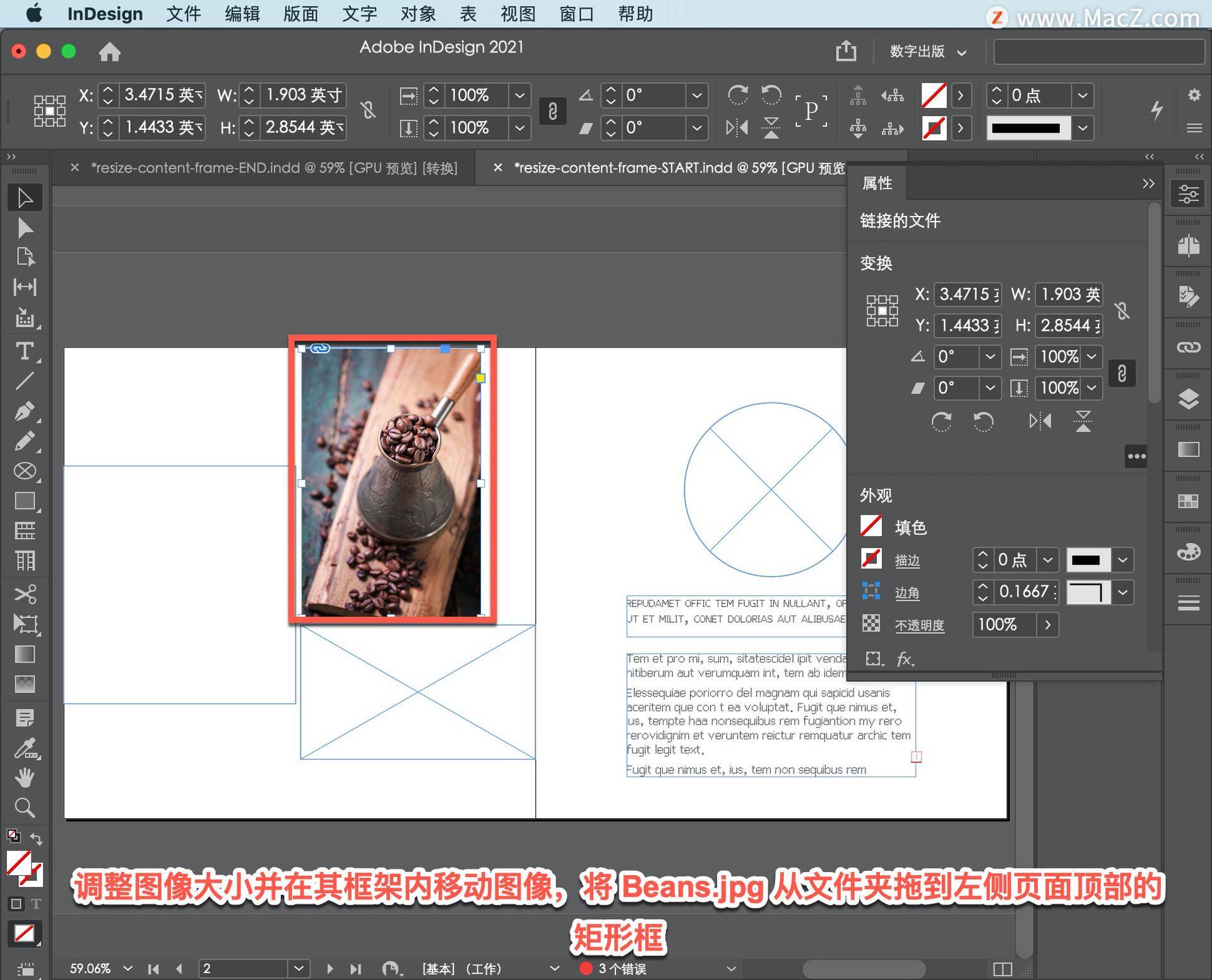Toggle constrain scale percentages in Properties panel
The width and height of the screenshot is (1212, 980).
(x=1122, y=373)
